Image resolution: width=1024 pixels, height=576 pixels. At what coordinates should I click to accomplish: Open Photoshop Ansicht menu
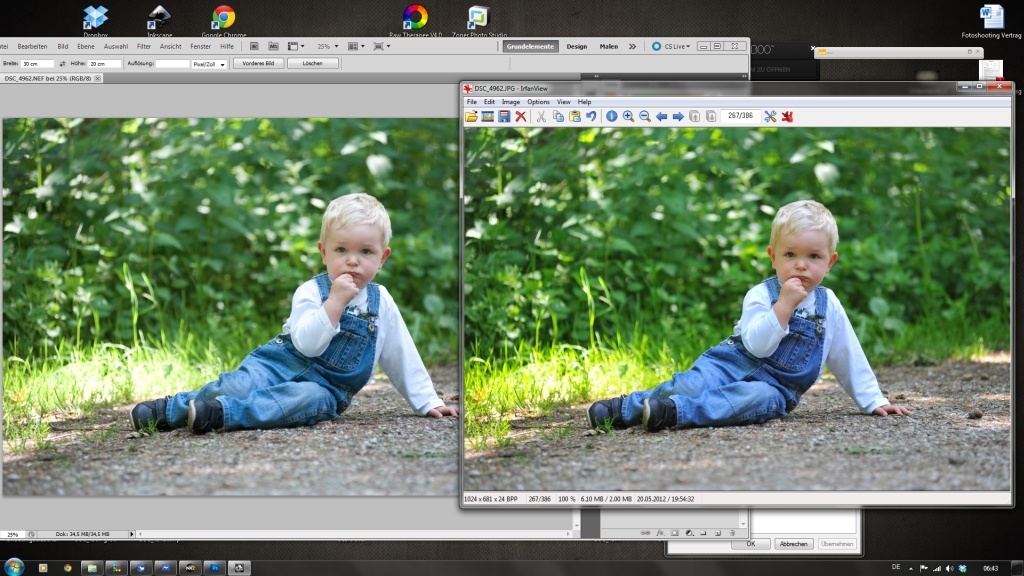pyautogui.click(x=170, y=46)
